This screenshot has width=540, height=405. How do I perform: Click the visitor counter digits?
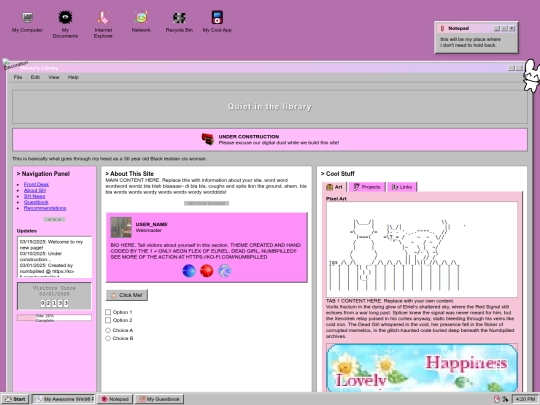(54, 303)
